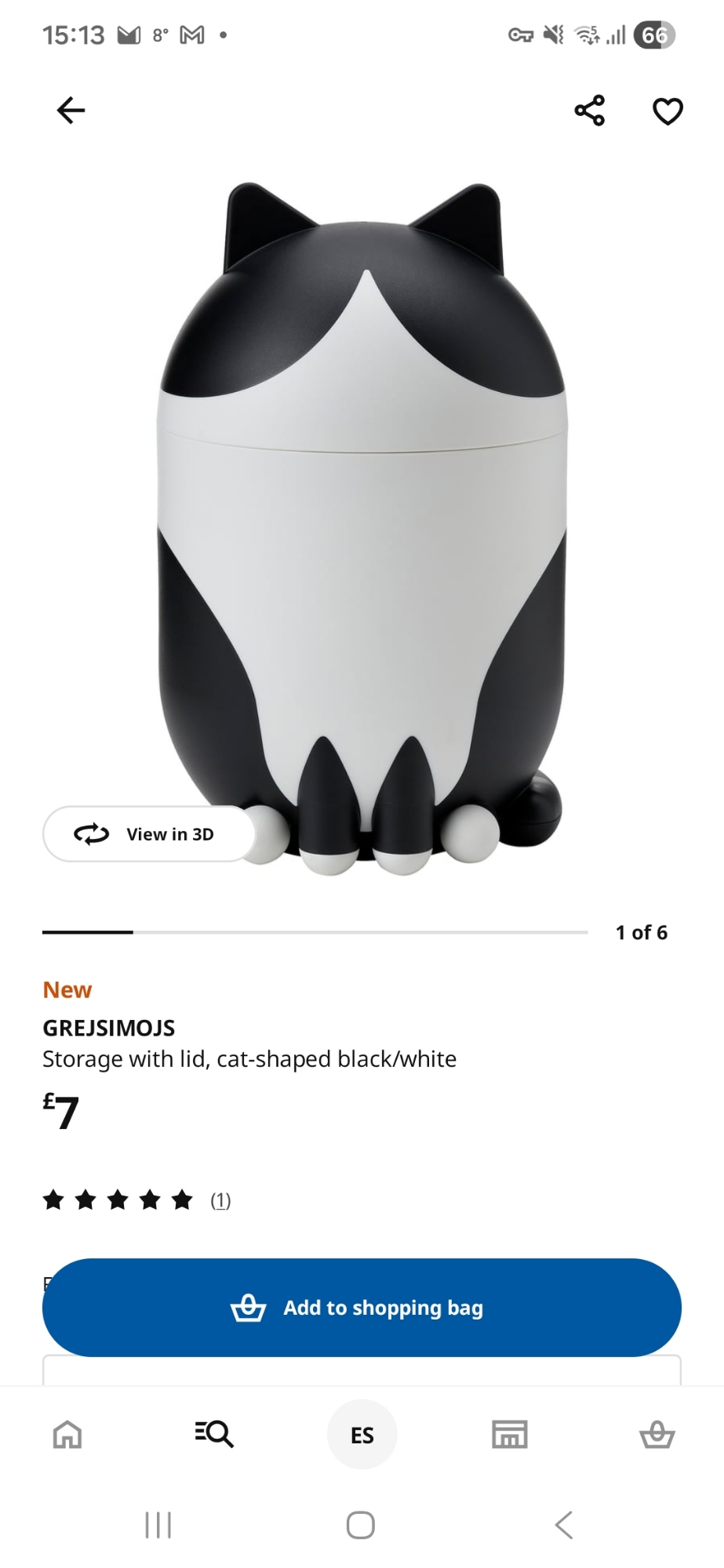
Task: Tap the image gallery progress bar
Action: coord(315,932)
